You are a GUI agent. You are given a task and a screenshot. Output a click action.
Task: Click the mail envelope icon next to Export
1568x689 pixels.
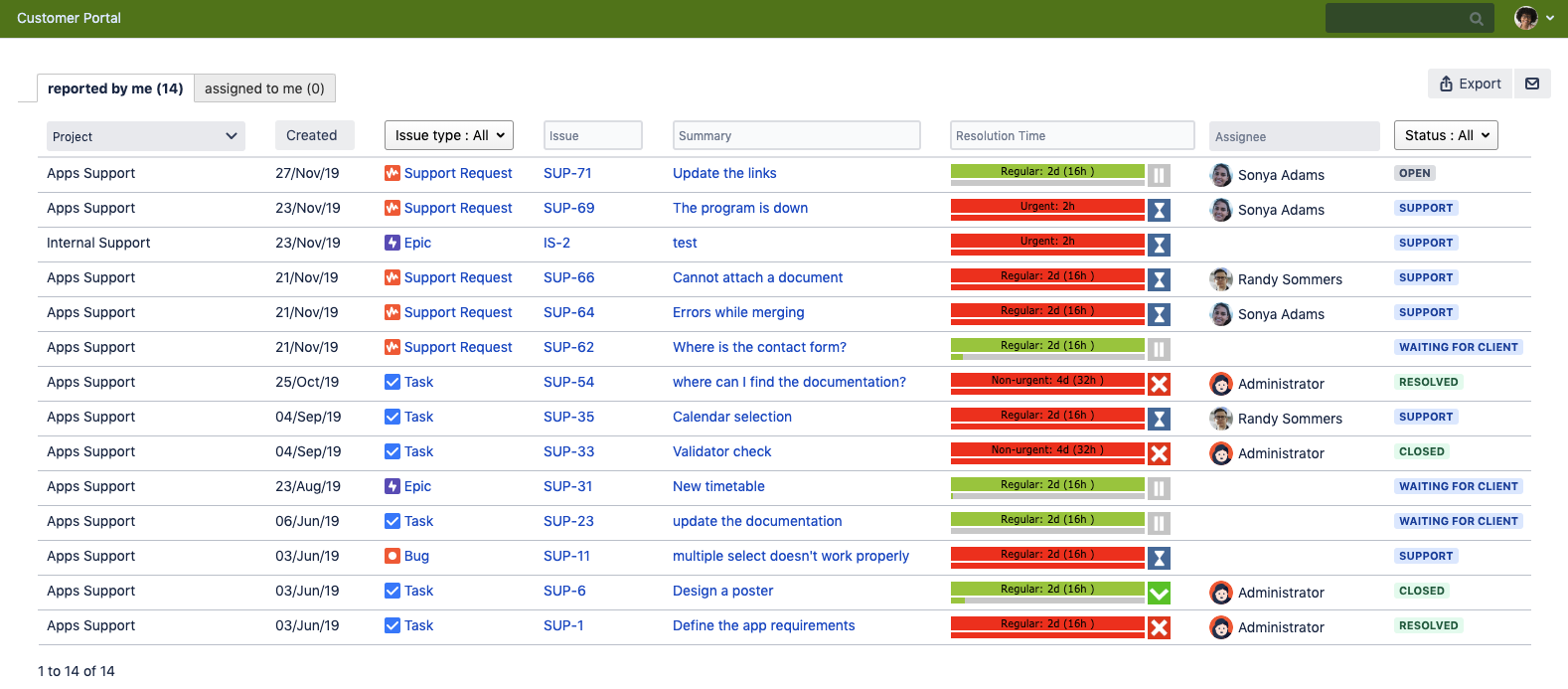click(1531, 84)
